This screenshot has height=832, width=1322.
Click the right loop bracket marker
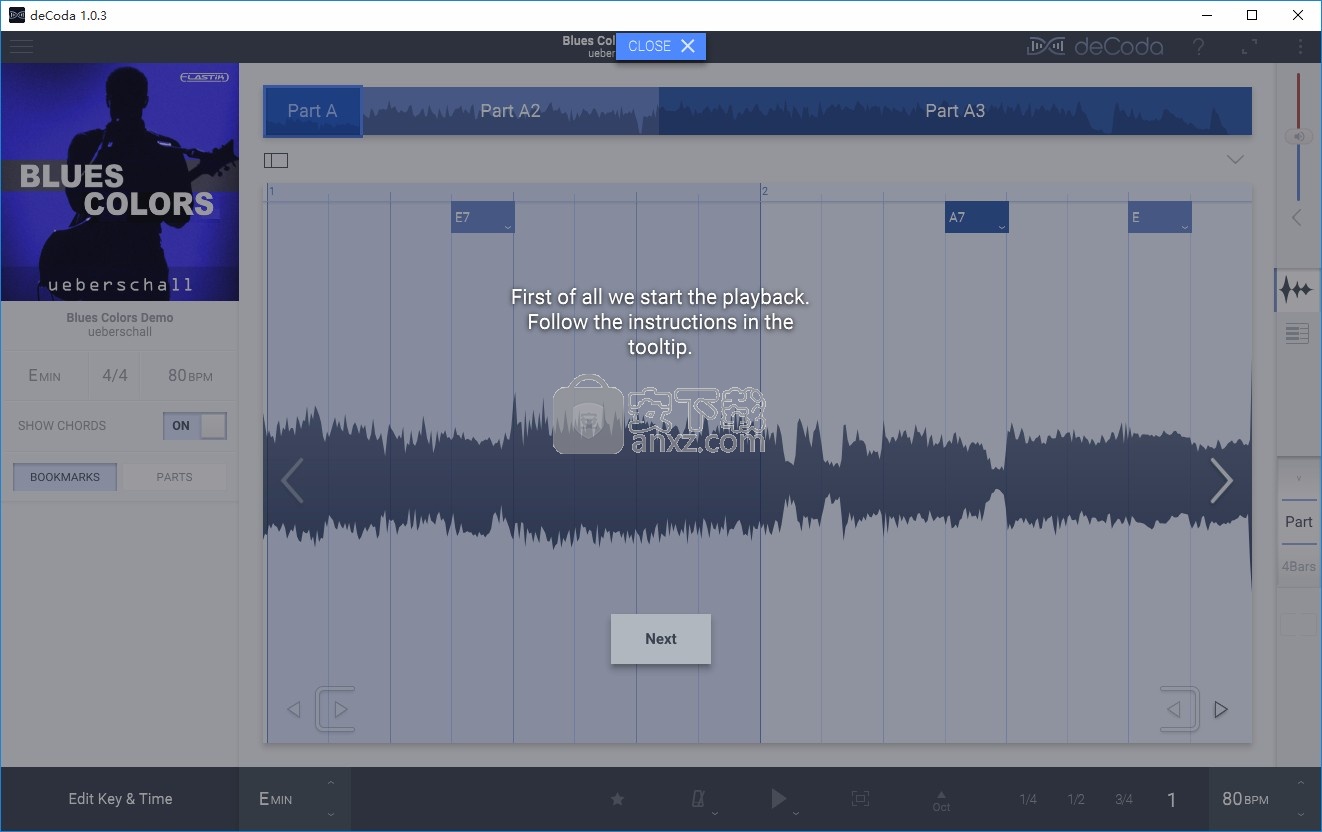coord(1180,709)
